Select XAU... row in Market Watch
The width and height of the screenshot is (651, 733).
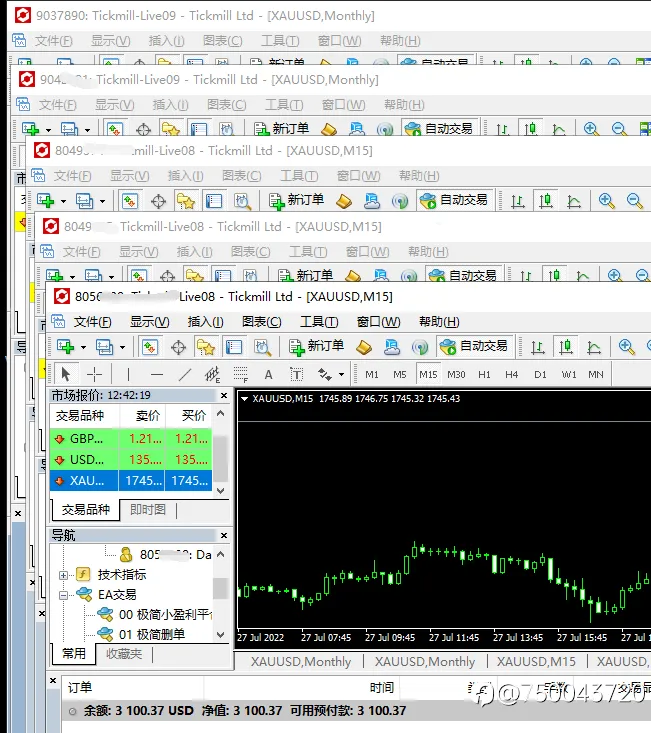coord(131,481)
